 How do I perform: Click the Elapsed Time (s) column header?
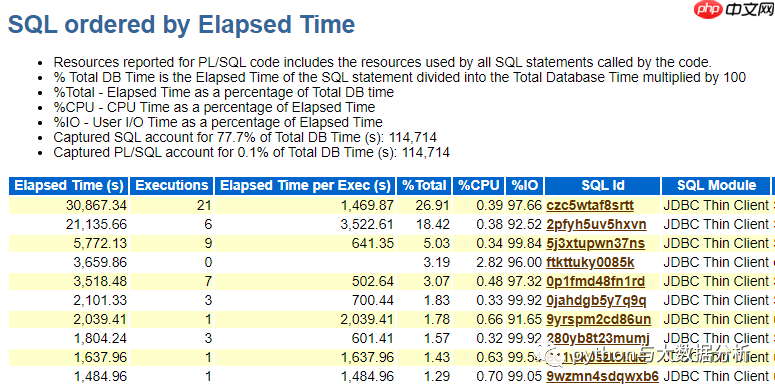point(69,186)
